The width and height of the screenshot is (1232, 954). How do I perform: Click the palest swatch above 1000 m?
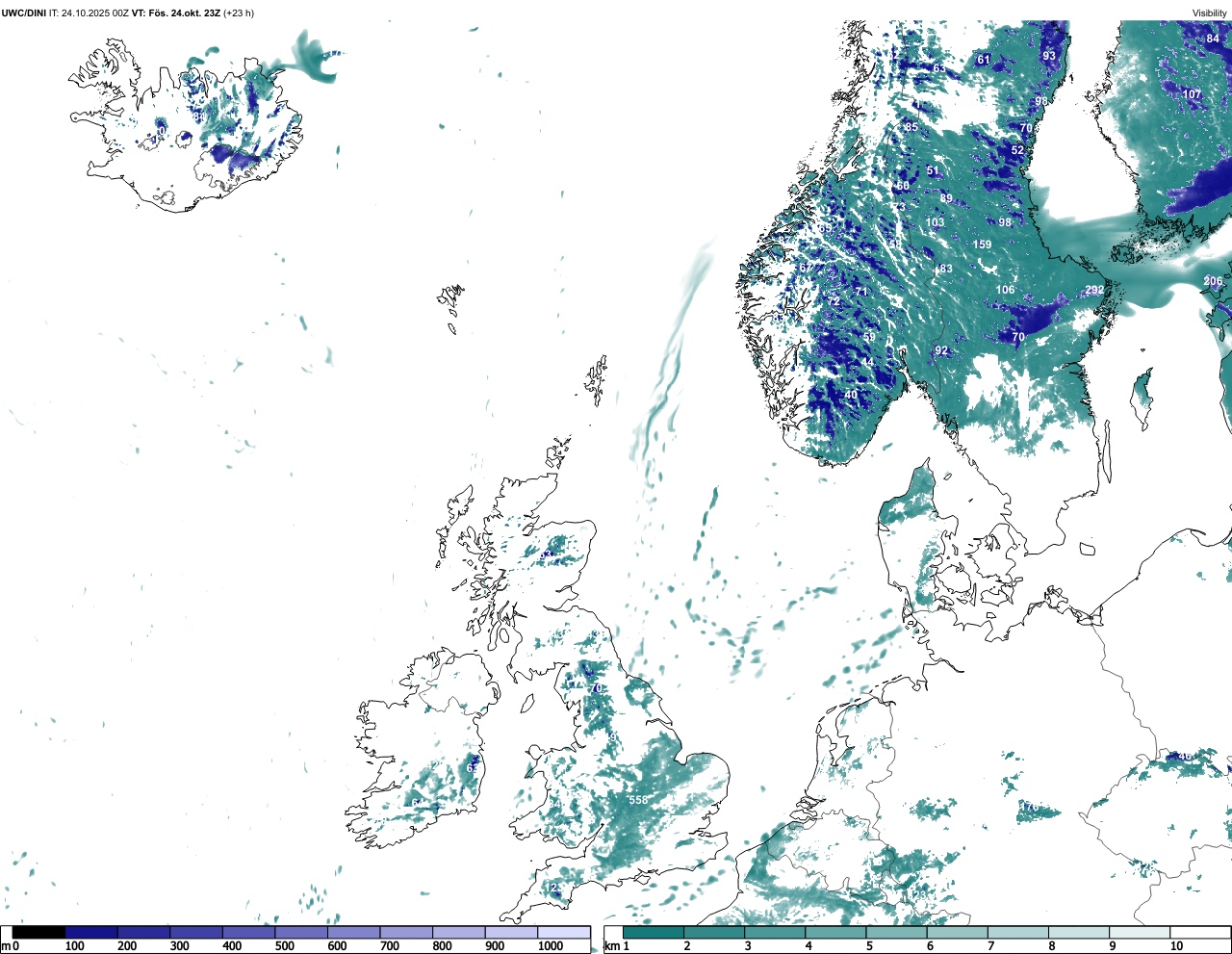click(564, 933)
